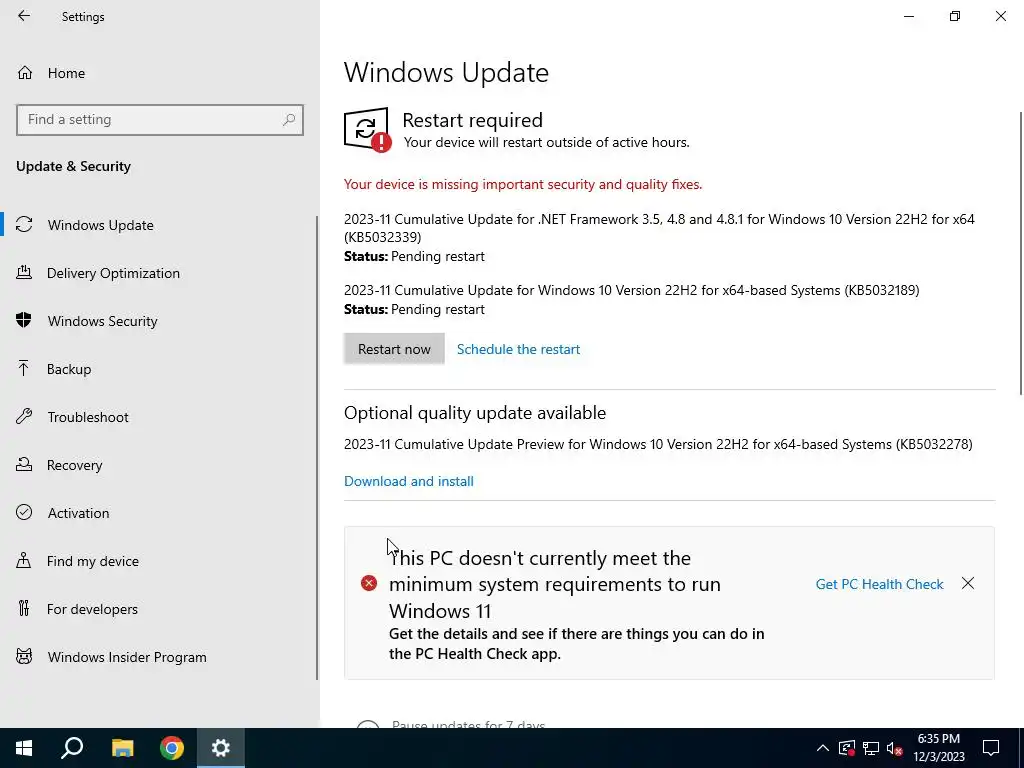
Task: Click the back arrow in Settings
Action: click(x=24, y=16)
